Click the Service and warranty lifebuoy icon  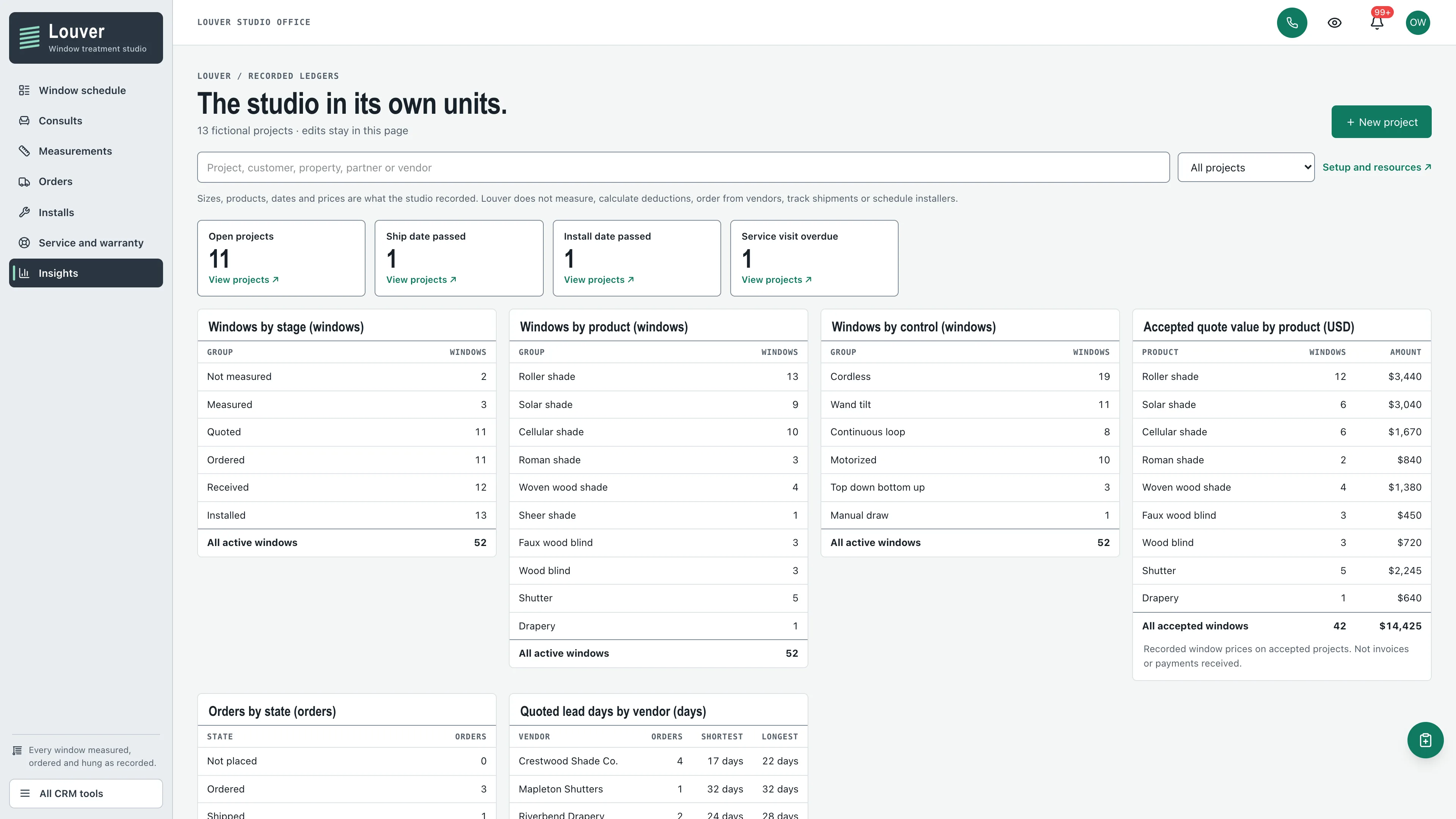[x=24, y=243]
